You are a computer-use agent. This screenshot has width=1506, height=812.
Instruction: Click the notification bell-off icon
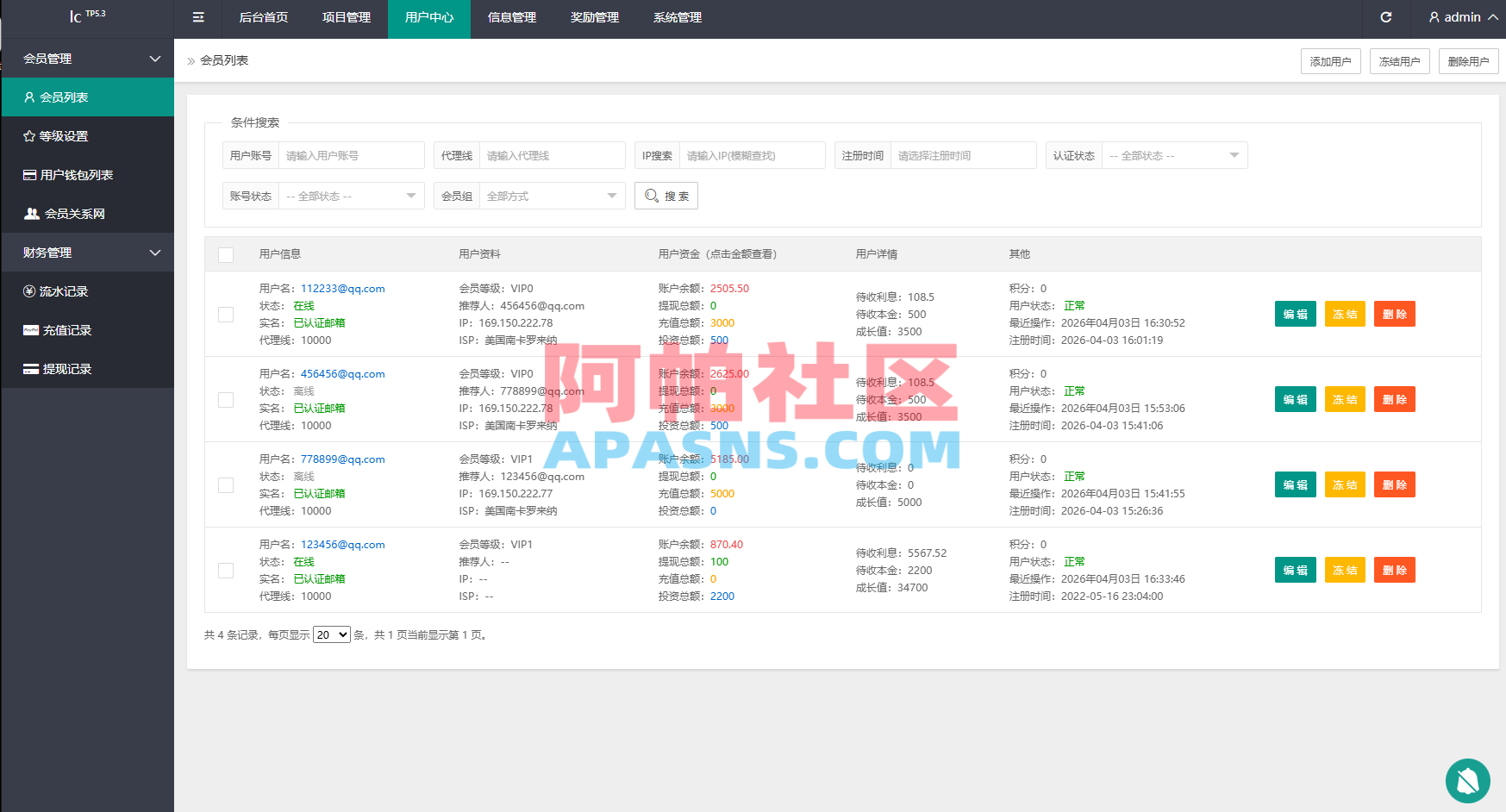pyautogui.click(x=1468, y=781)
